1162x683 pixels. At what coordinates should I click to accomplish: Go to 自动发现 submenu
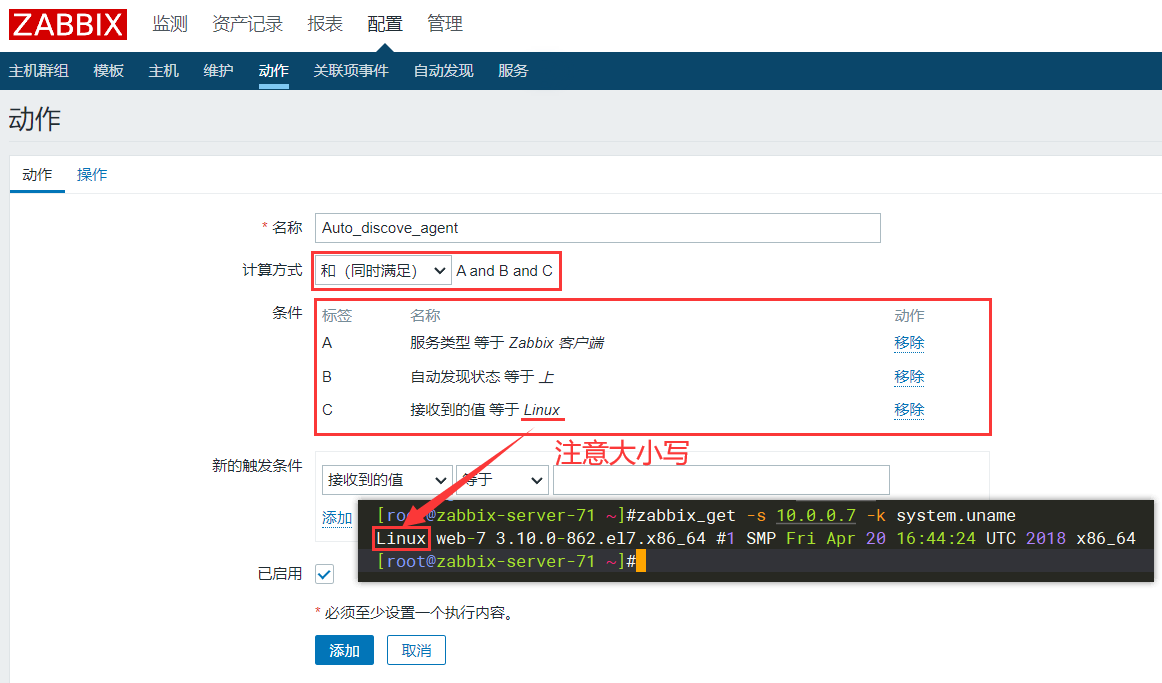tap(443, 70)
